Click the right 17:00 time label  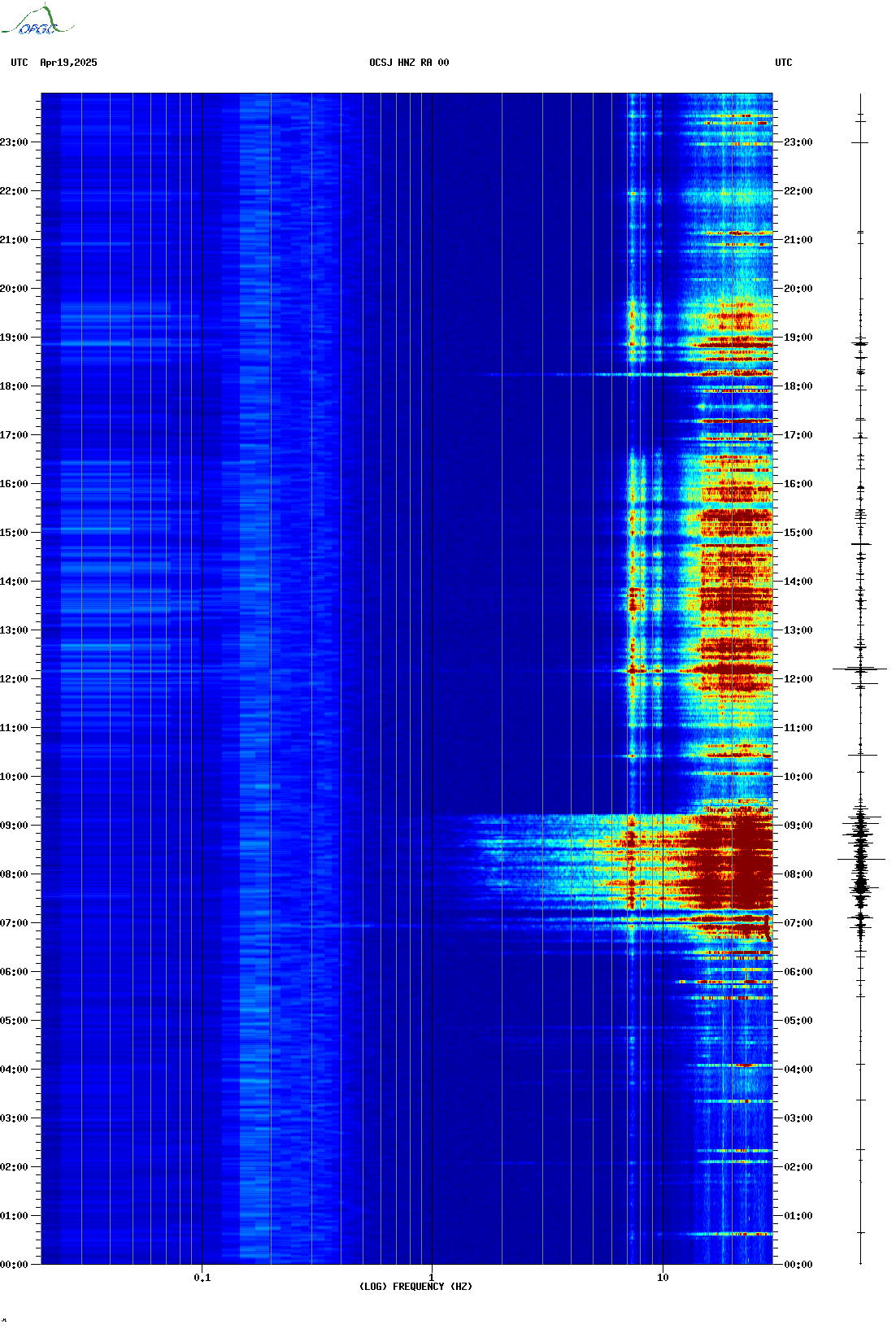(x=798, y=435)
